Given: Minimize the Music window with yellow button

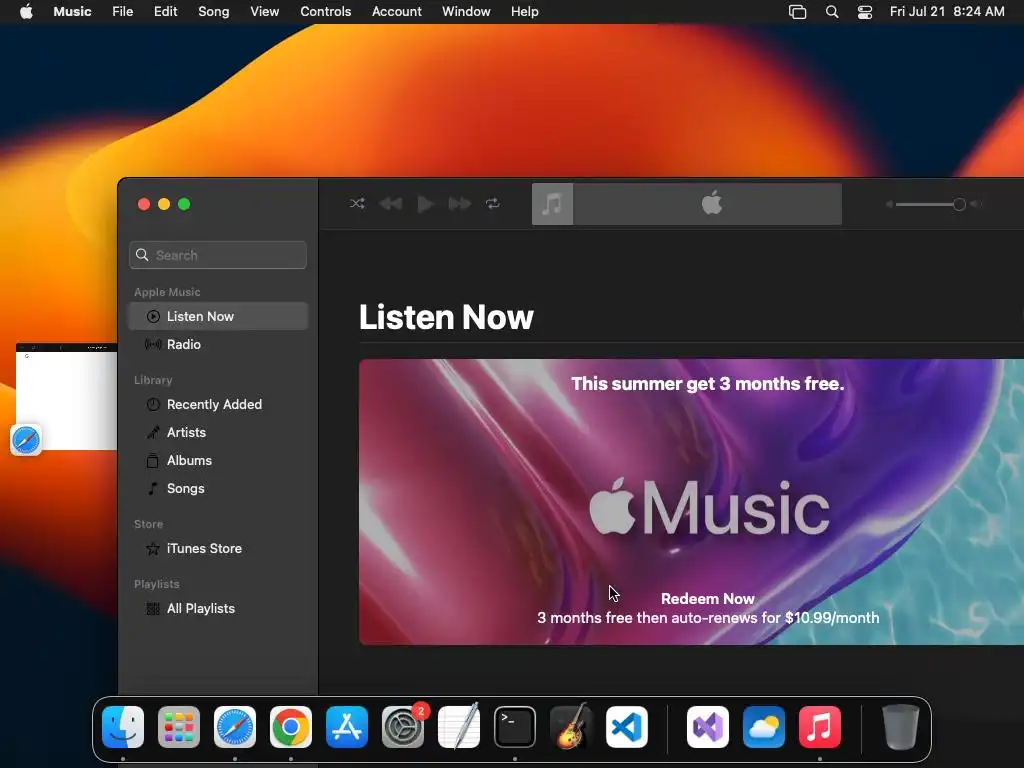Looking at the screenshot, I should pos(164,204).
